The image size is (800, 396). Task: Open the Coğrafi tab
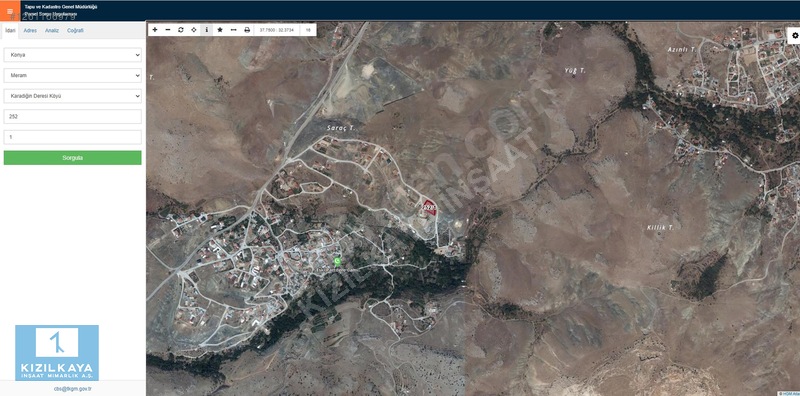point(76,31)
